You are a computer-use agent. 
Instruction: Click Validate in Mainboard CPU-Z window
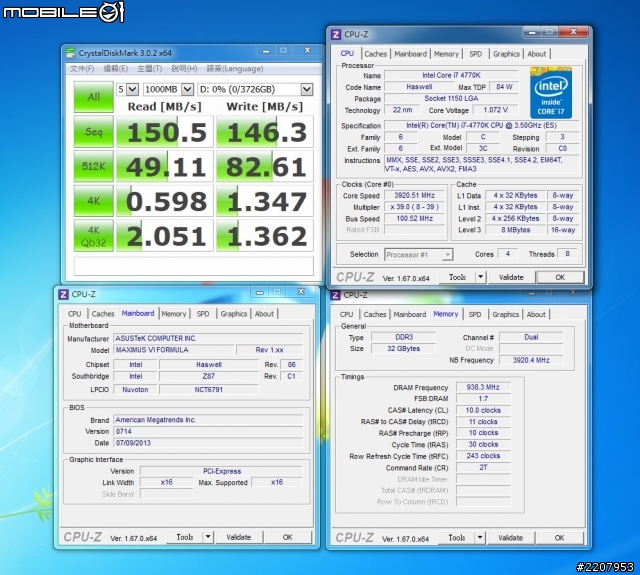point(239,537)
